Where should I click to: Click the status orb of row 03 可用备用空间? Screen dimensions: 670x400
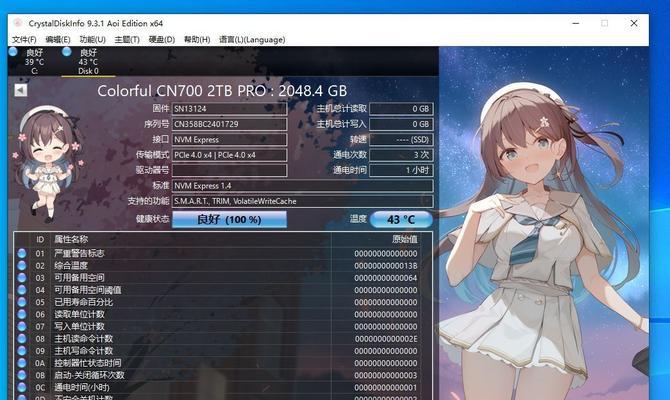(x=22, y=277)
